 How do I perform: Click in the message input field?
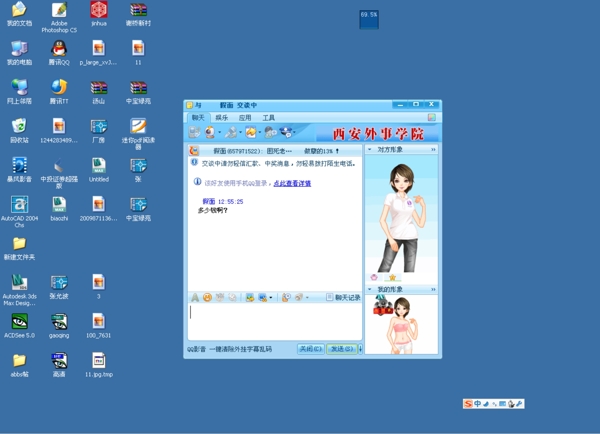[275, 321]
